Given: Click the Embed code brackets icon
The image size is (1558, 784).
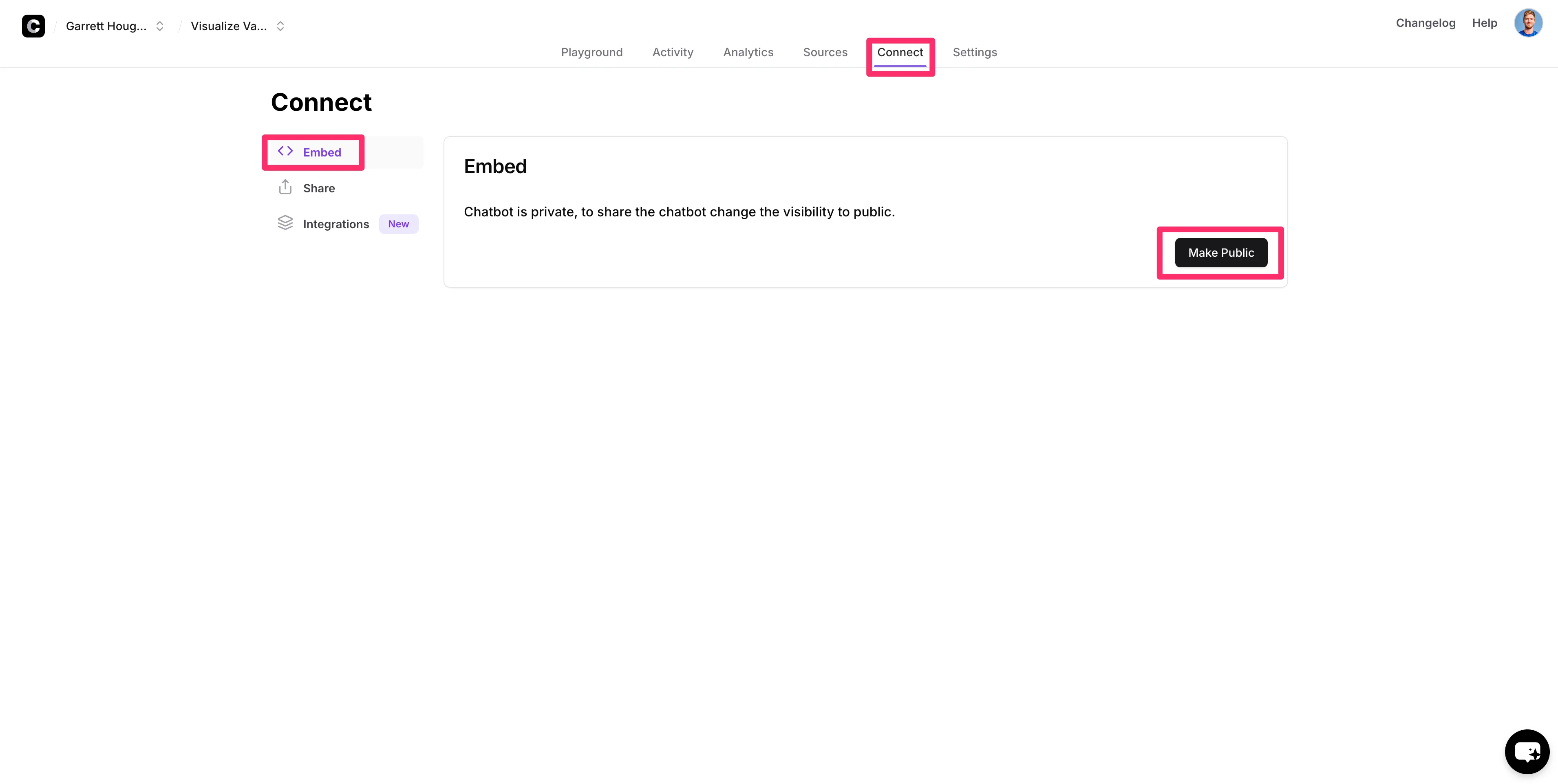Looking at the screenshot, I should 285,151.
